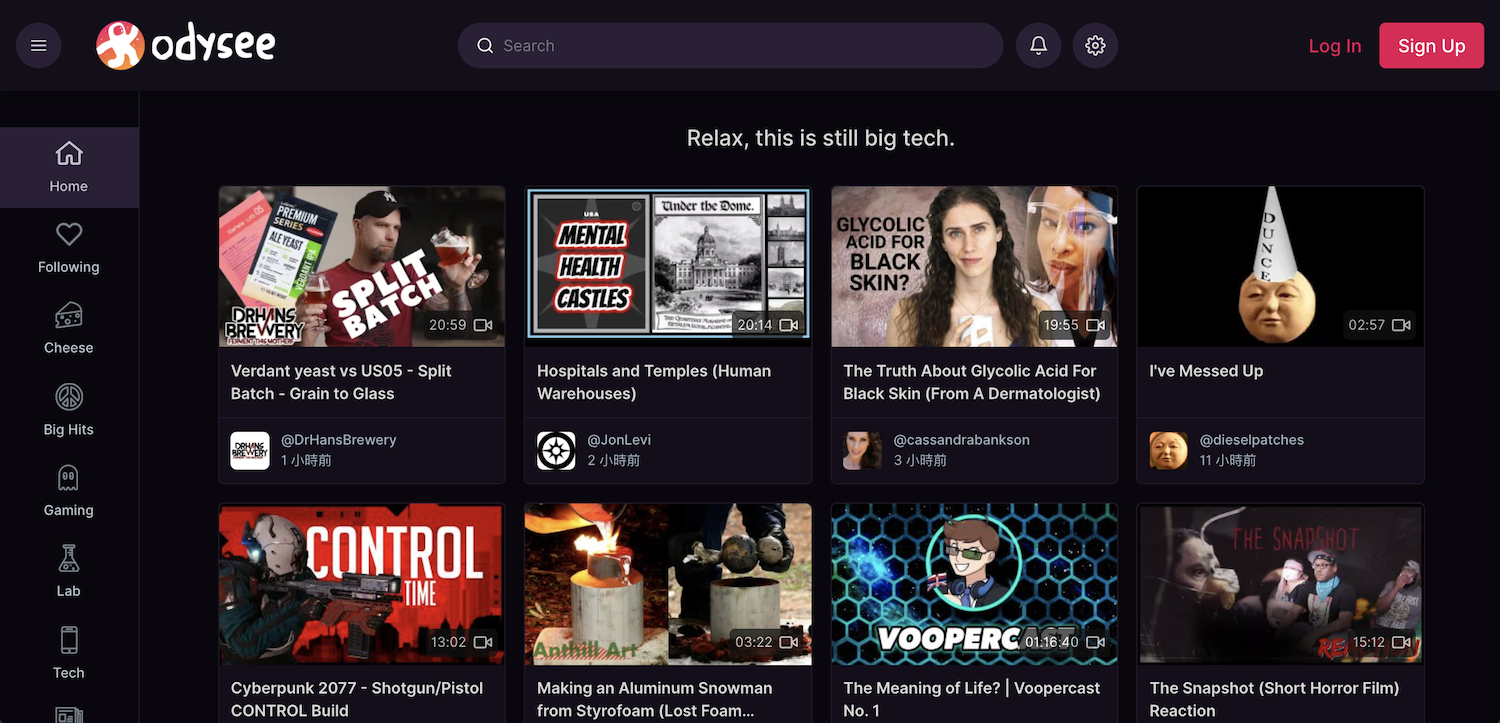The width and height of the screenshot is (1500, 723).
Task: Click the '1 小時前' timestamp under DrHansBrewery
Action: click(306, 461)
